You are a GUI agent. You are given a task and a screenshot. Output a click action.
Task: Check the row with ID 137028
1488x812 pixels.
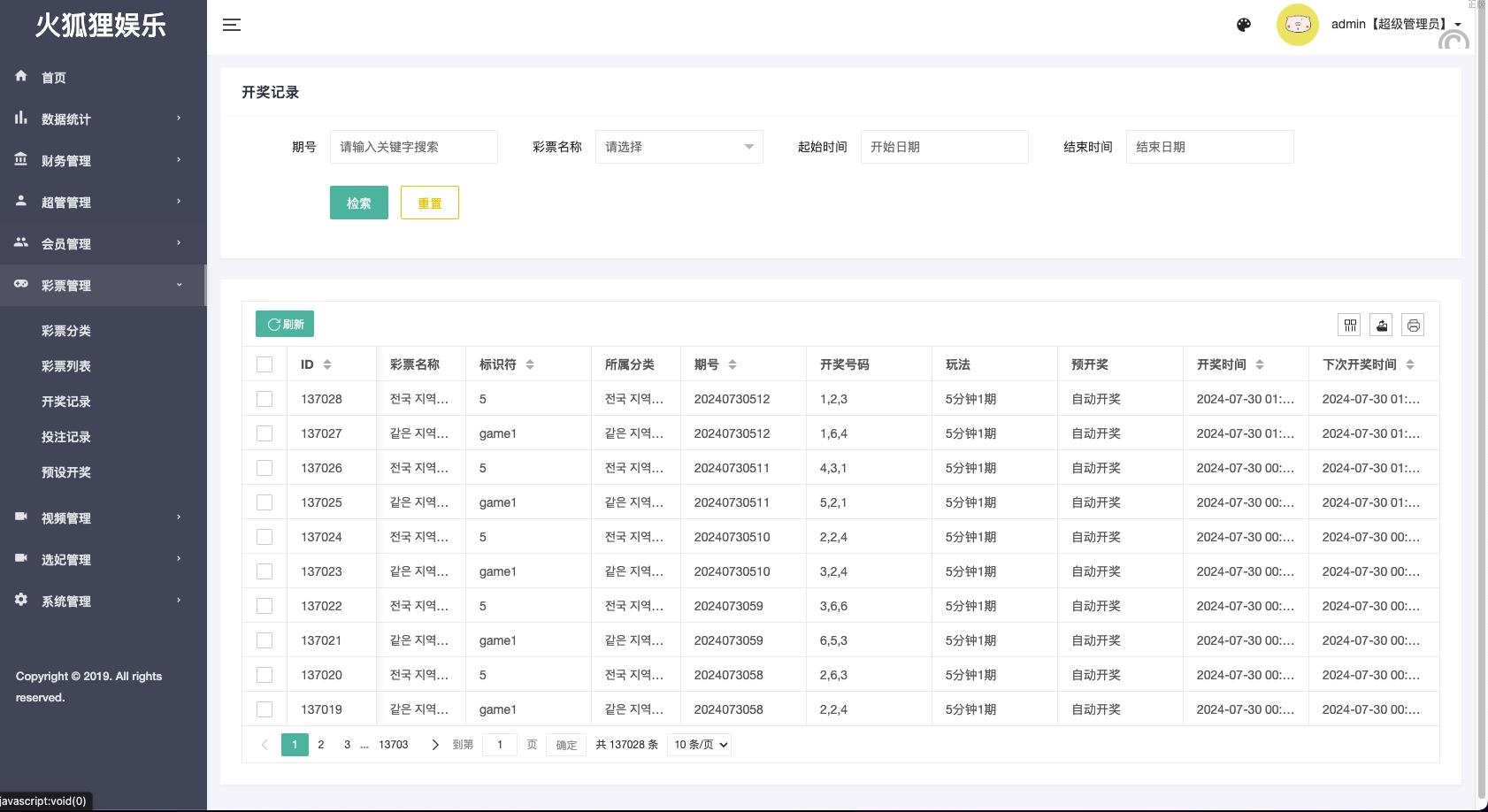point(265,399)
